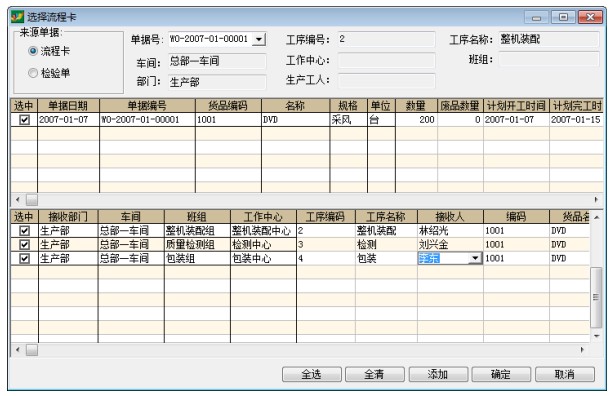Viewport: 614px width, 396px height.
Task: Toggle checkbox of 整机装配组 row
Action: tap(24, 231)
